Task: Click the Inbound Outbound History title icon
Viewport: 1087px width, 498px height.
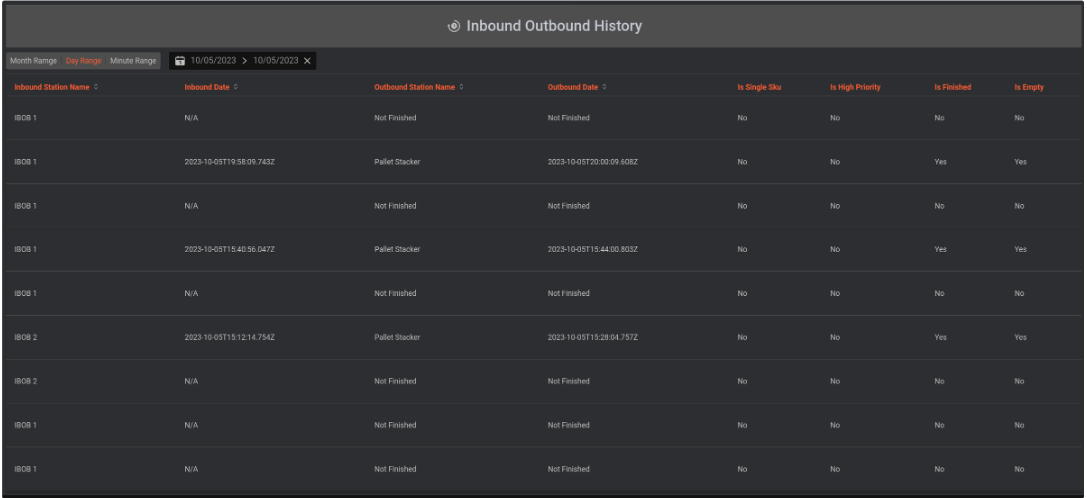Action: tap(453, 26)
